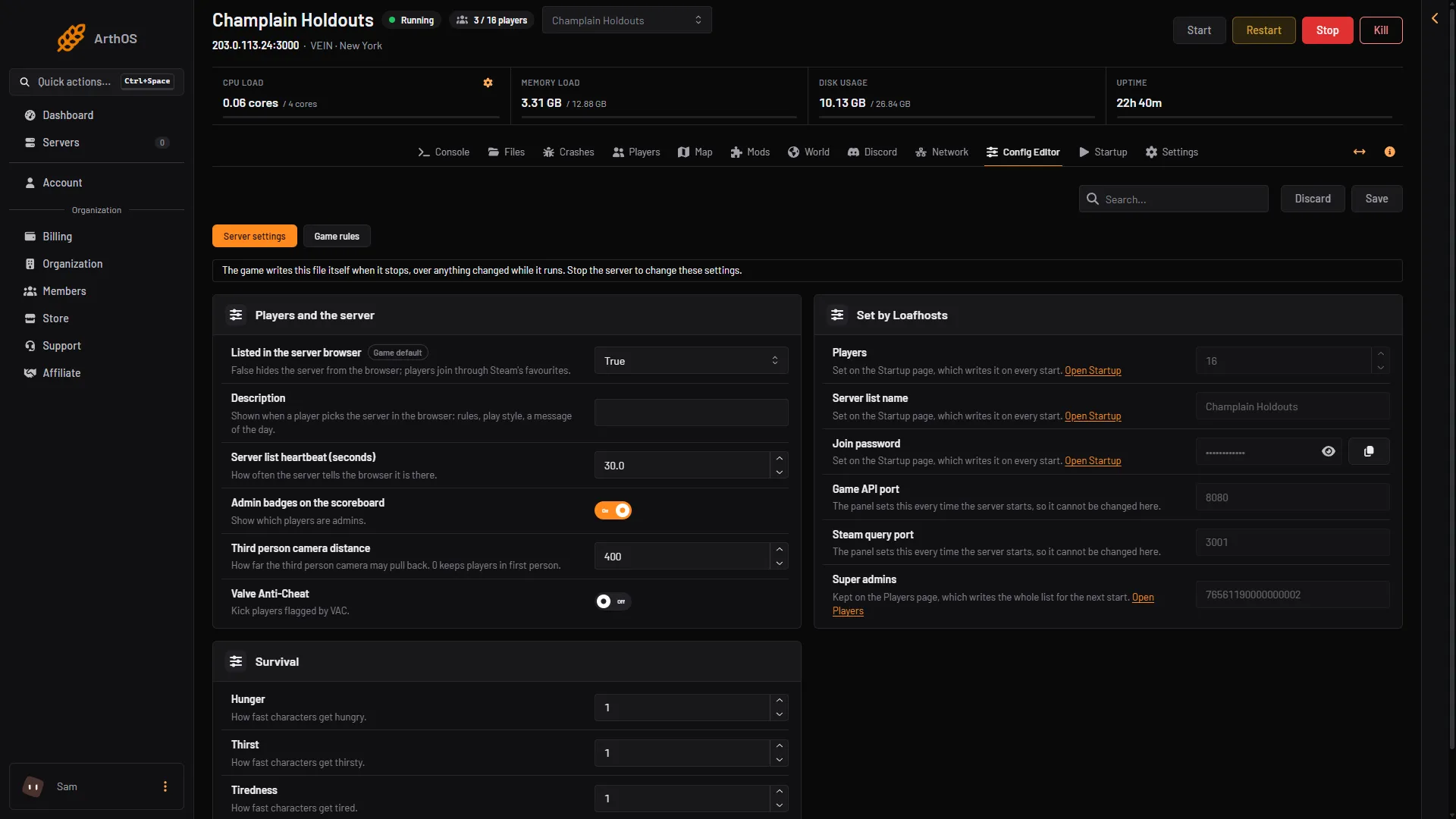The width and height of the screenshot is (1456, 819).
Task: Open the Files tab
Action: point(507,152)
